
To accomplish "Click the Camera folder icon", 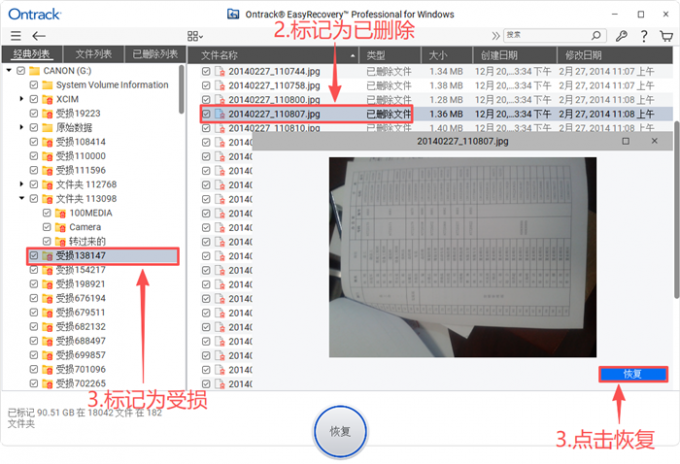I will click(x=61, y=227).
